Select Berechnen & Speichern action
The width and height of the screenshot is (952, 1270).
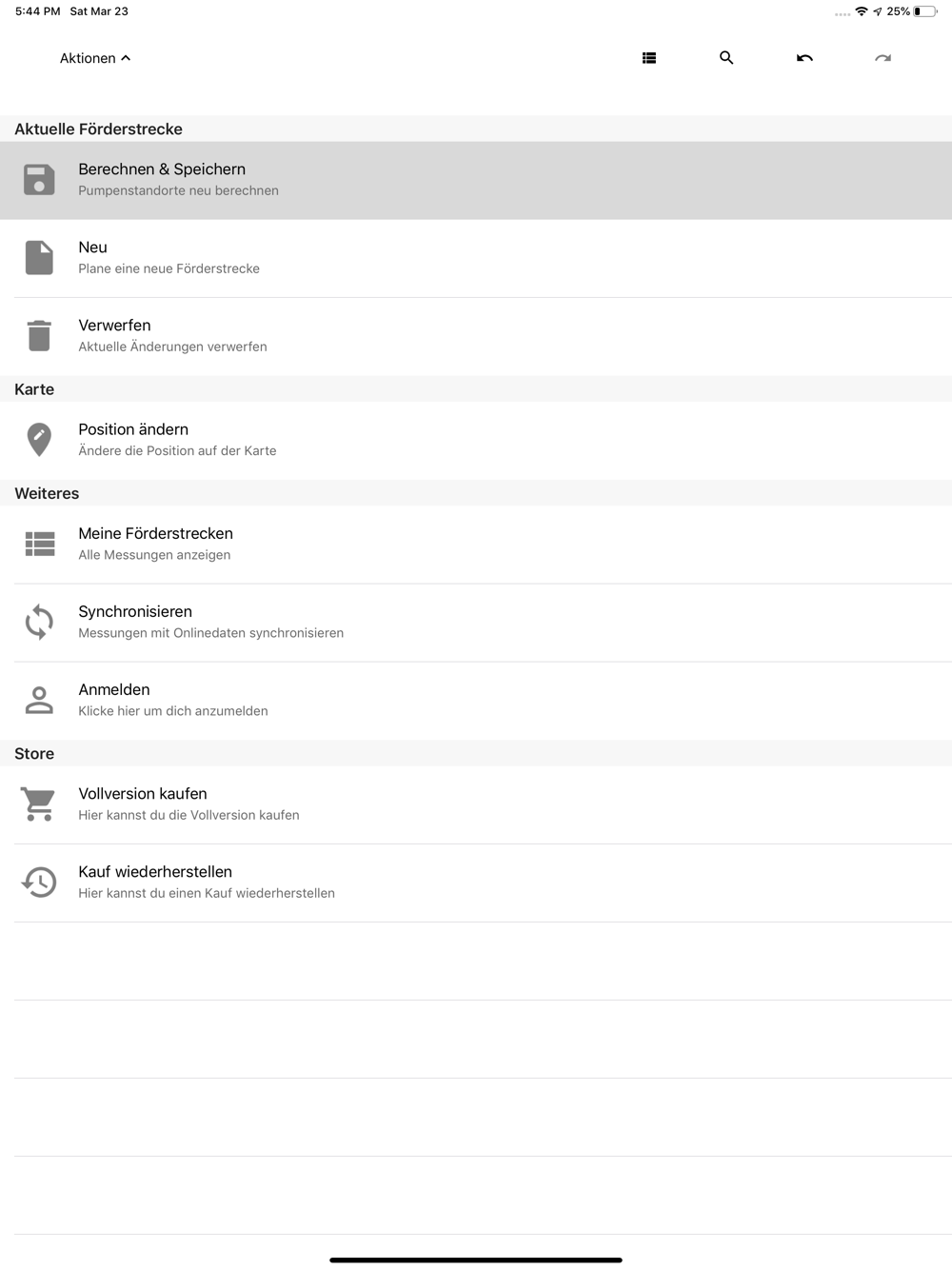(x=476, y=181)
